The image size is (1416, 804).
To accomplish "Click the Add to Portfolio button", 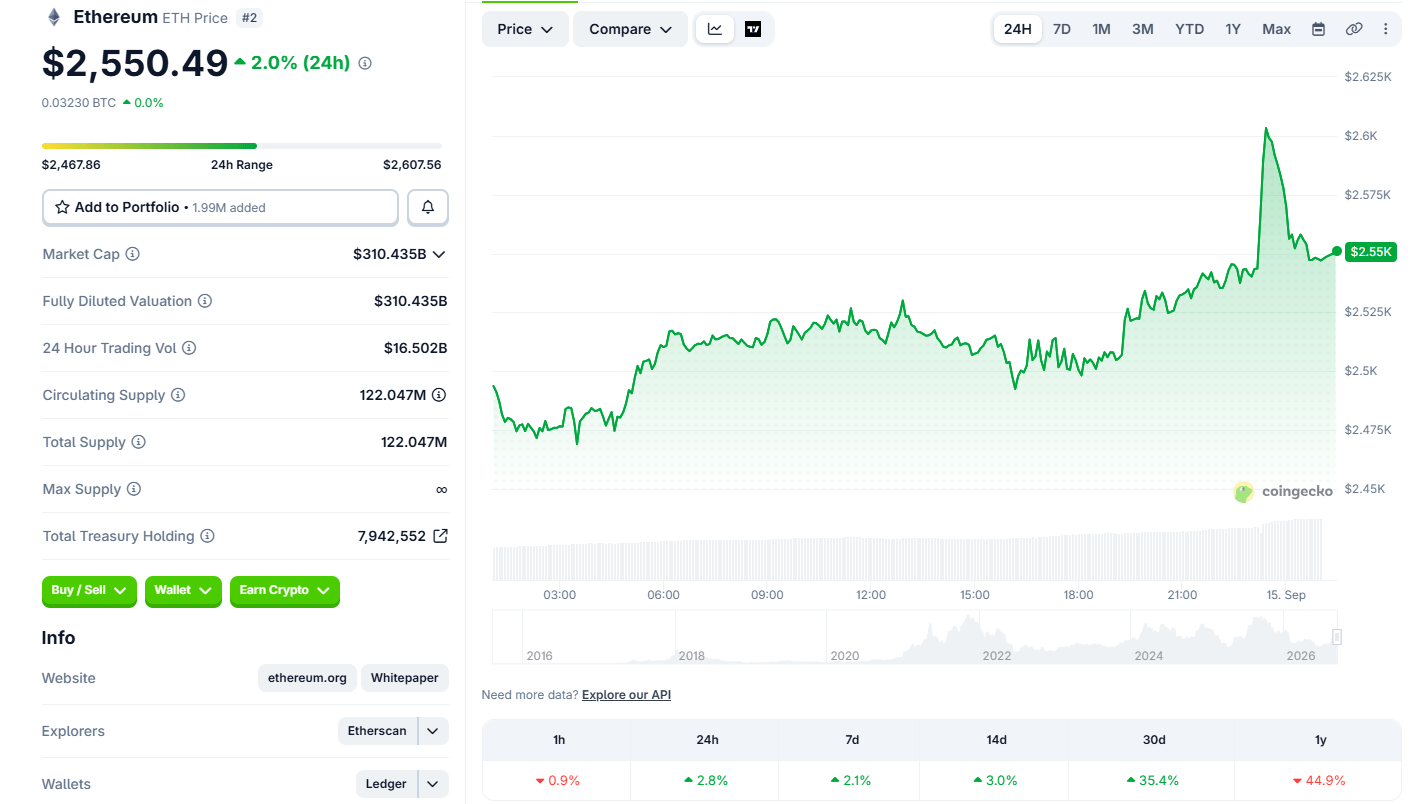I will click(x=220, y=207).
